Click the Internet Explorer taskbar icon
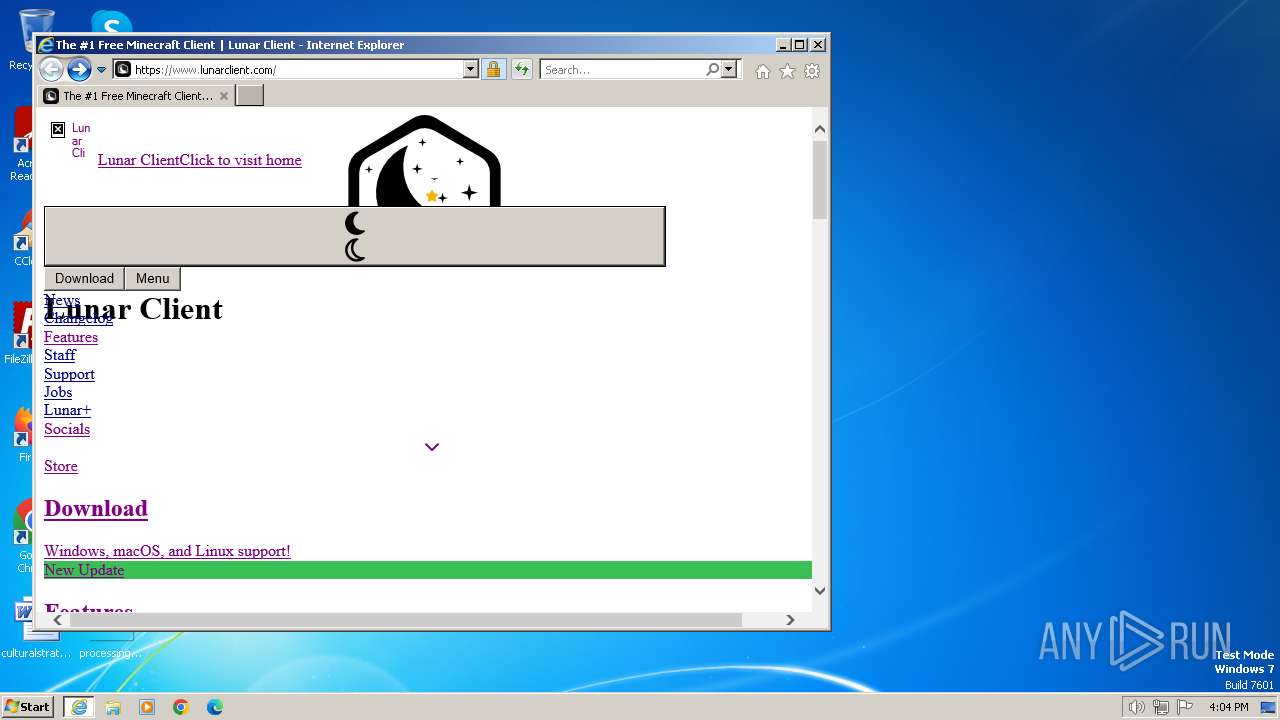Viewport: 1280px width, 720px height. (79, 707)
